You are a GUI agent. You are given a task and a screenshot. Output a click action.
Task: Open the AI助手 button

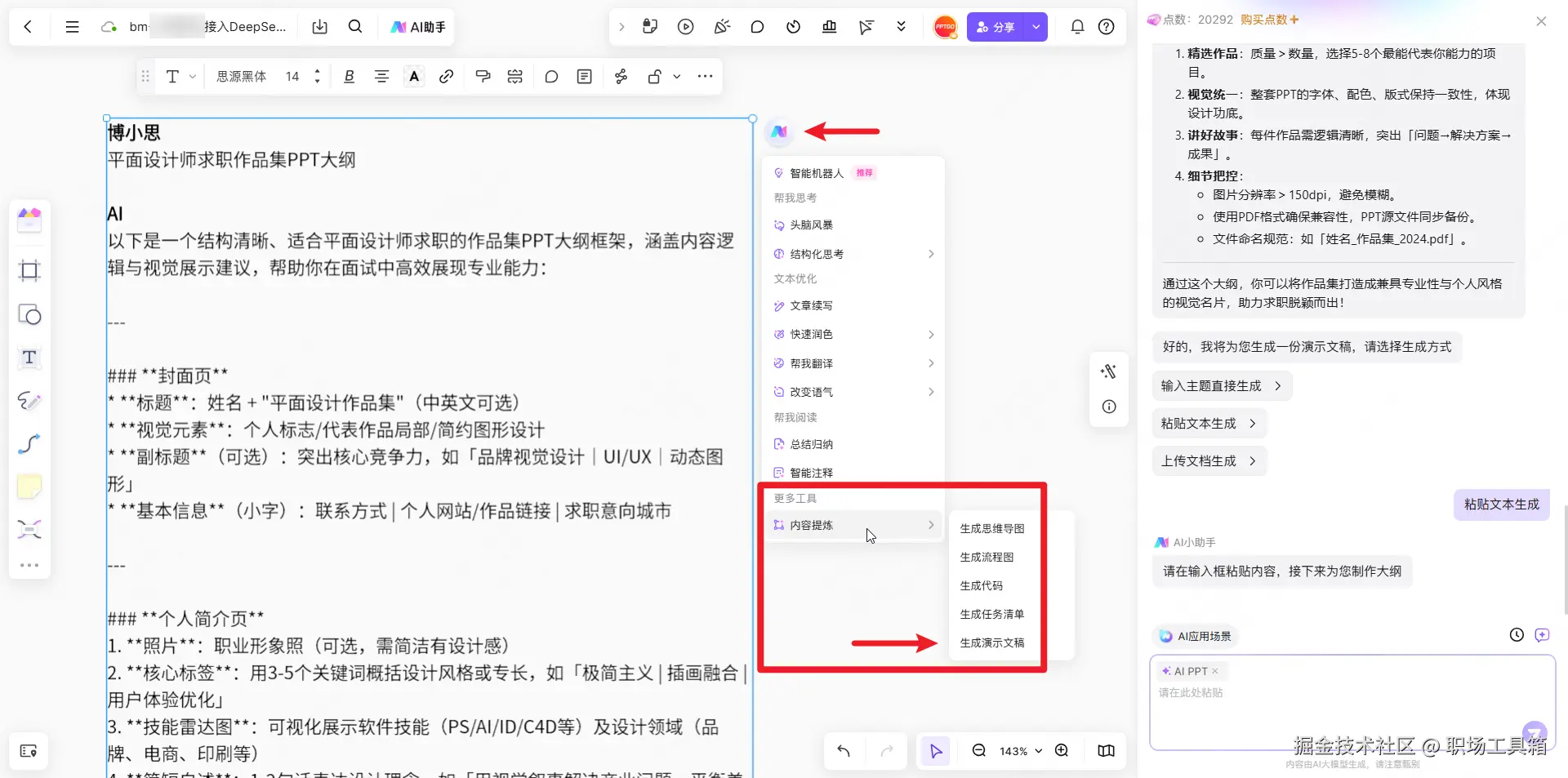[x=417, y=27]
